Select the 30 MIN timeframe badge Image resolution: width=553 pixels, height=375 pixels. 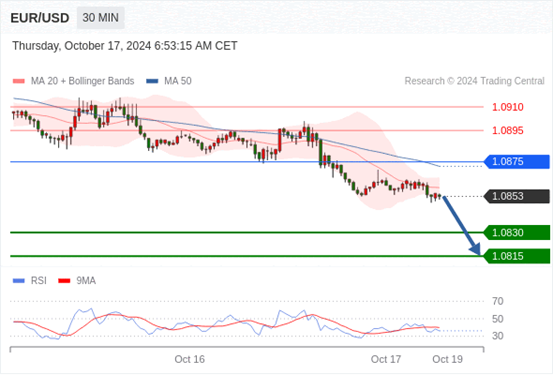pos(101,18)
